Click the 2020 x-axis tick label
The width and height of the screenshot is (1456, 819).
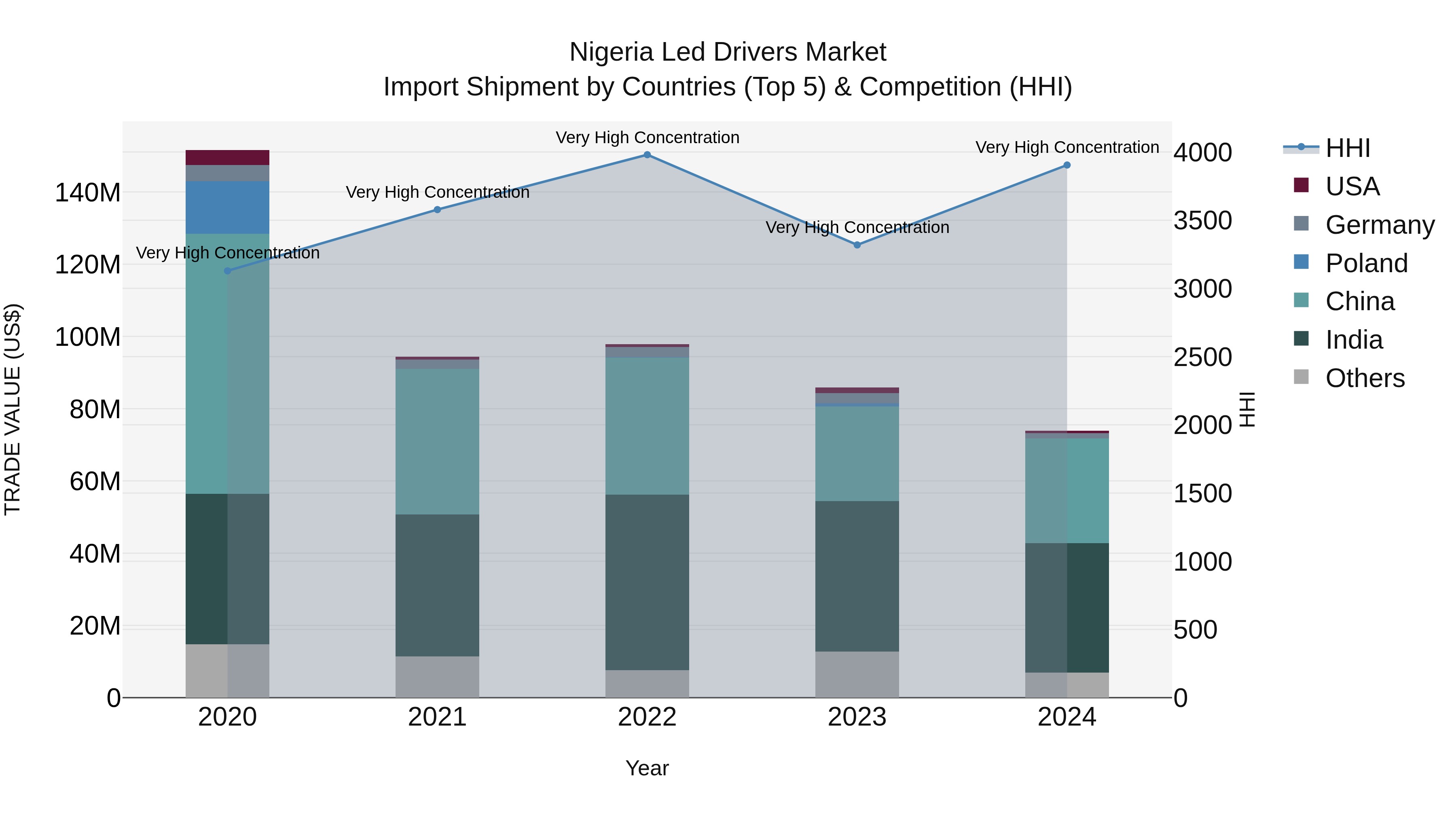coord(228,717)
